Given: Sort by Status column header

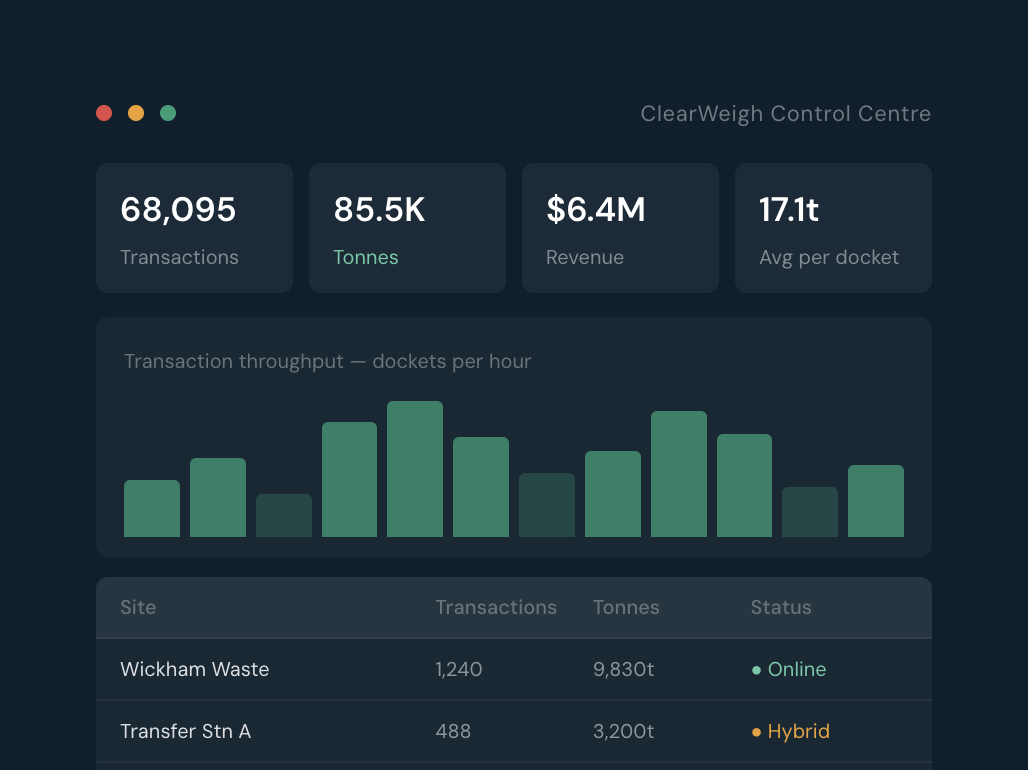Looking at the screenshot, I should (781, 607).
